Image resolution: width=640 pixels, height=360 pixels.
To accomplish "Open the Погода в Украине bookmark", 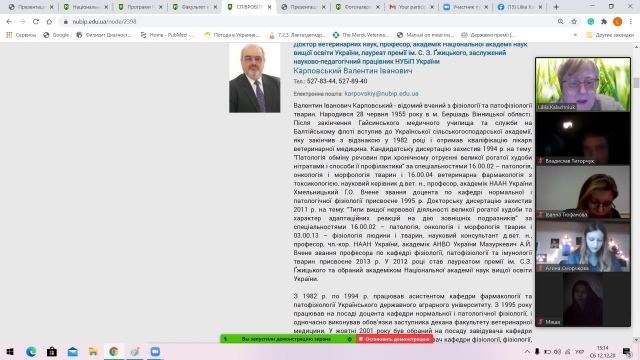I will [232, 35].
